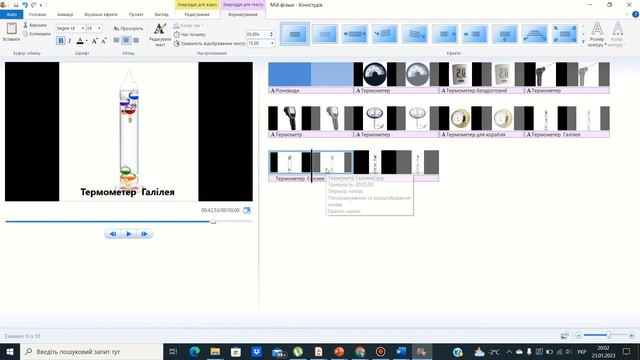Open the Редагування video tools tab
This screenshot has width=640, height=360.
coord(197,14)
